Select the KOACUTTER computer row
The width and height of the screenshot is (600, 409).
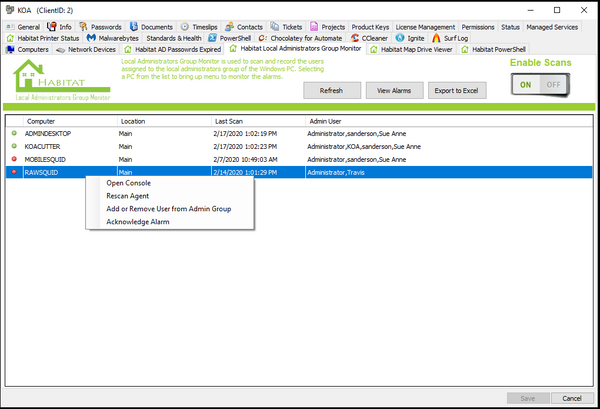49,145
